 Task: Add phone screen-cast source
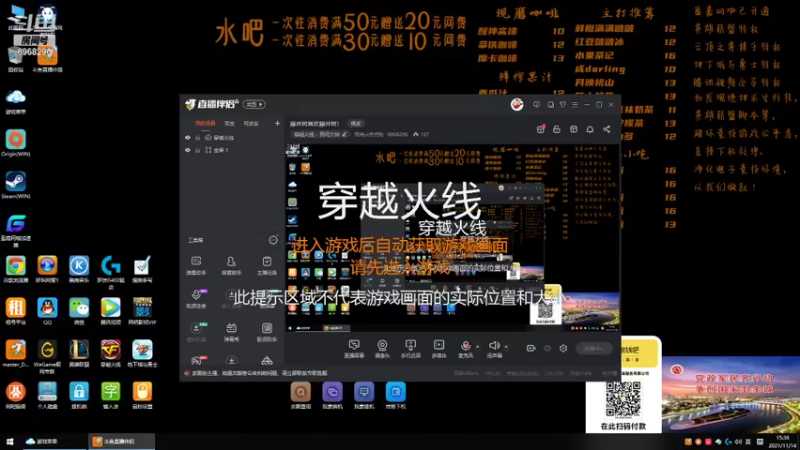pyautogui.click(x=410, y=349)
